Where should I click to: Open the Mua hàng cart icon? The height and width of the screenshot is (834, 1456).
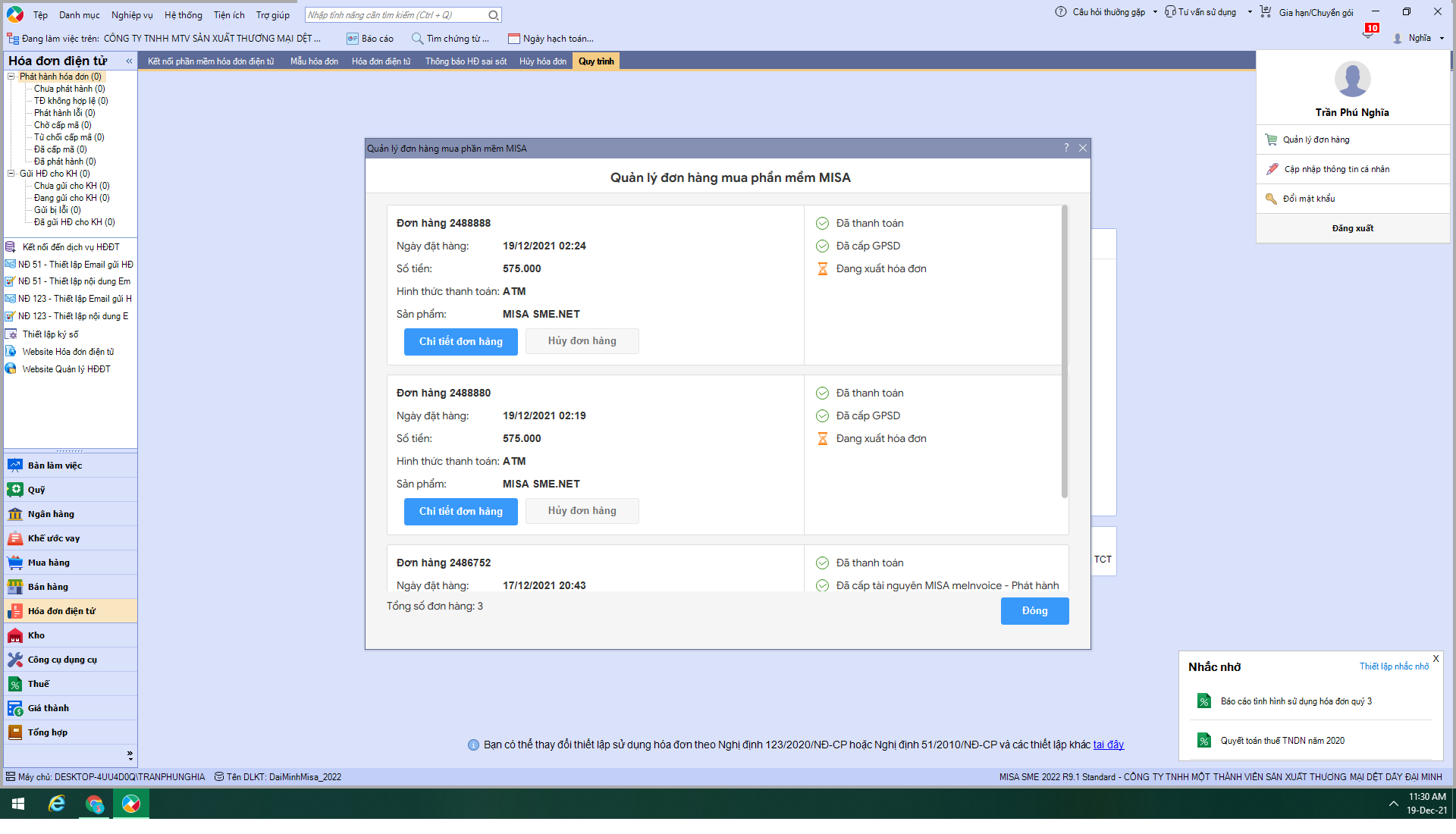tap(15, 563)
